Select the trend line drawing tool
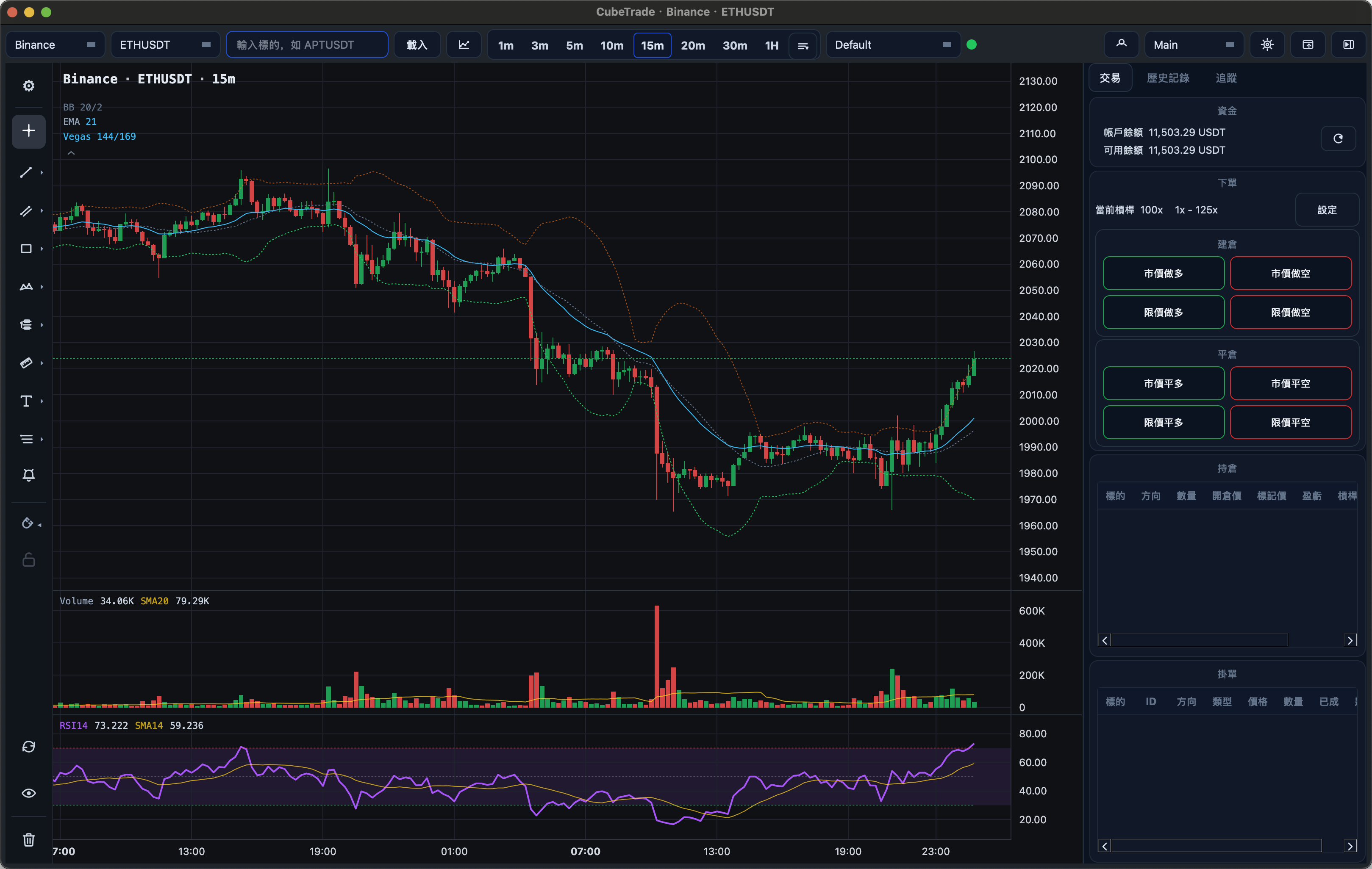Viewport: 1372px width, 869px height. (26, 172)
